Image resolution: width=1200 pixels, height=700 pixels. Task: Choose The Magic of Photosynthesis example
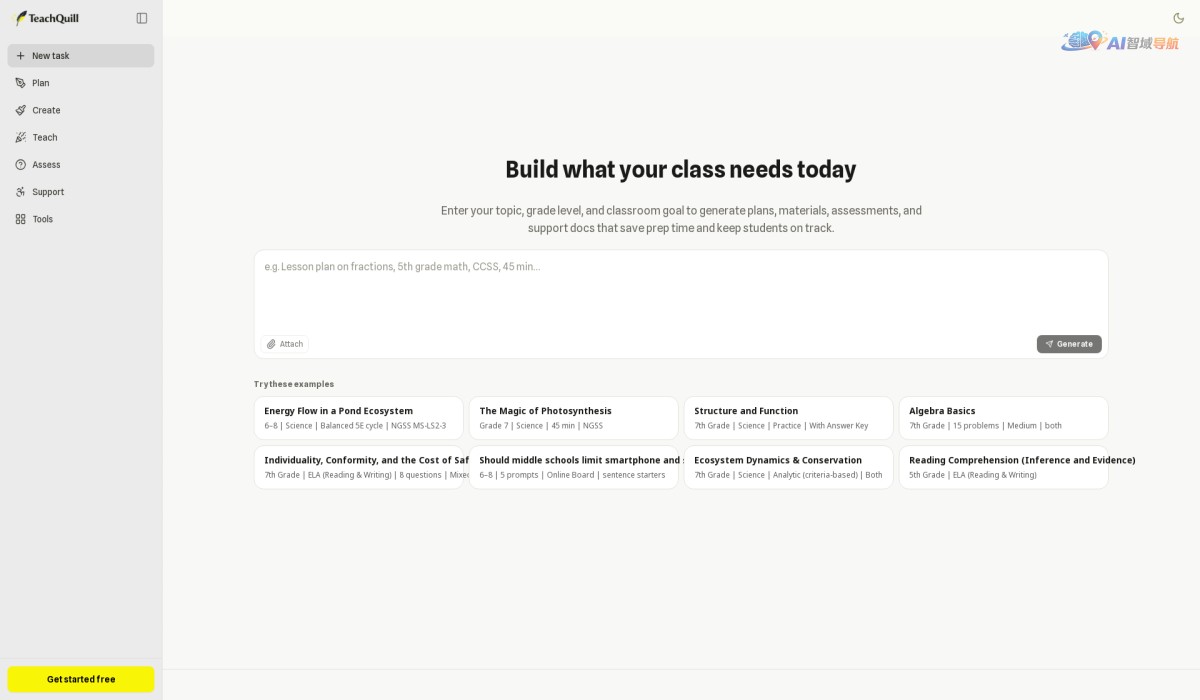tap(574, 418)
